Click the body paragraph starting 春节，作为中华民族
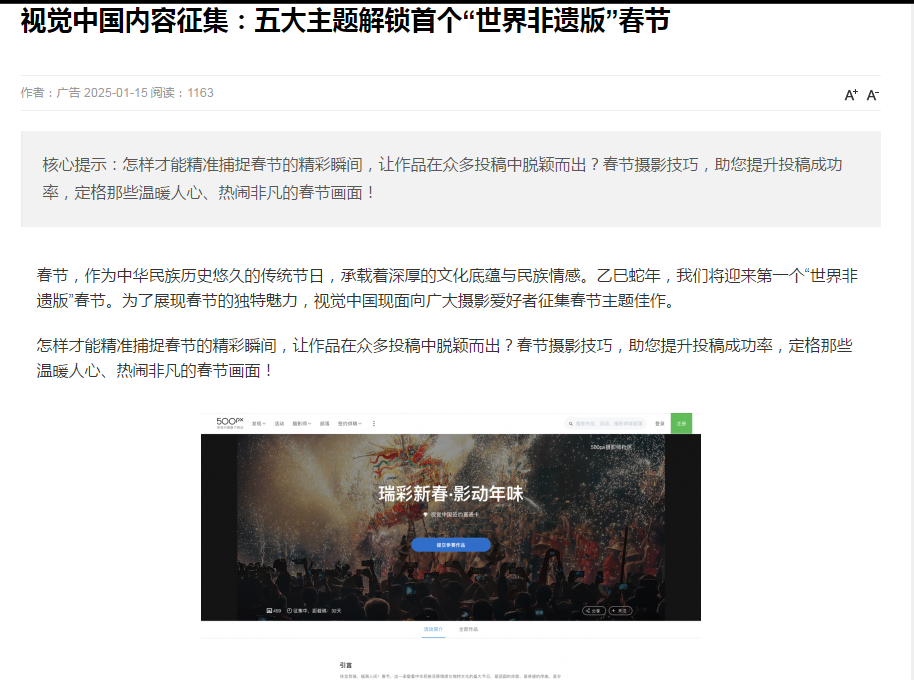Image resolution: width=914 pixels, height=680 pixels. tap(447, 288)
